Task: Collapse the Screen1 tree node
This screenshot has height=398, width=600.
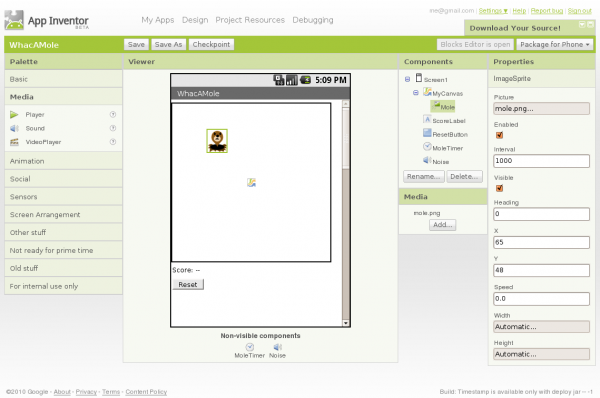Action: (408, 79)
